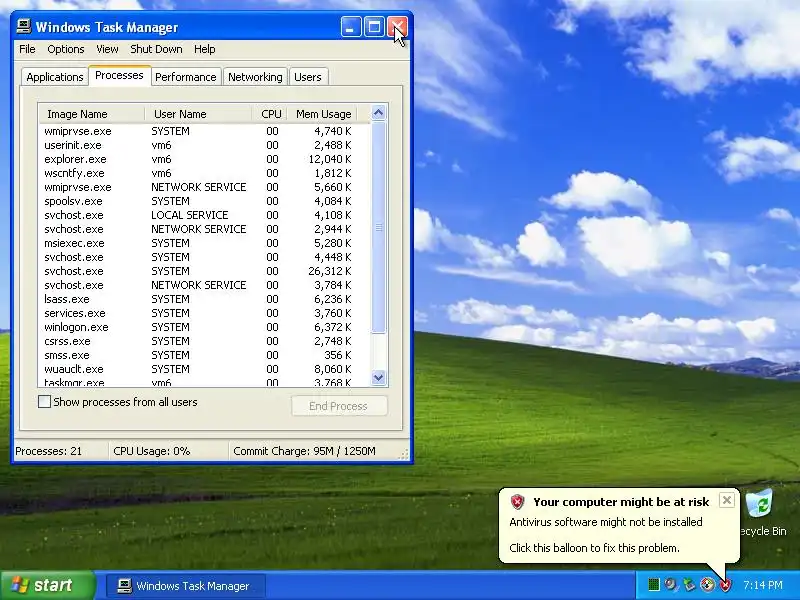Open the Options menu

point(66,49)
